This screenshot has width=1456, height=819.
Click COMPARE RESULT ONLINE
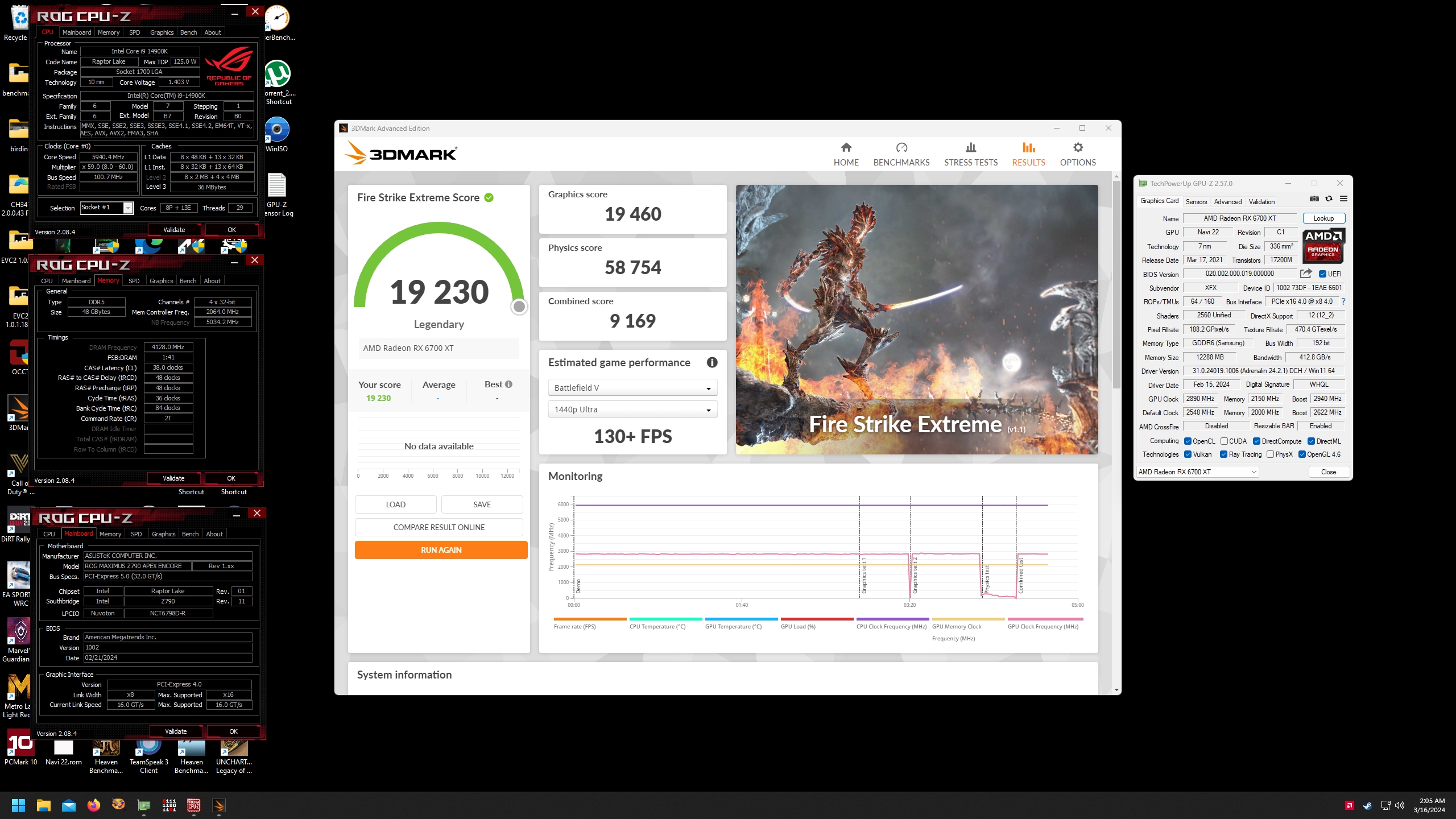pyautogui.click(x=439, y=527)
